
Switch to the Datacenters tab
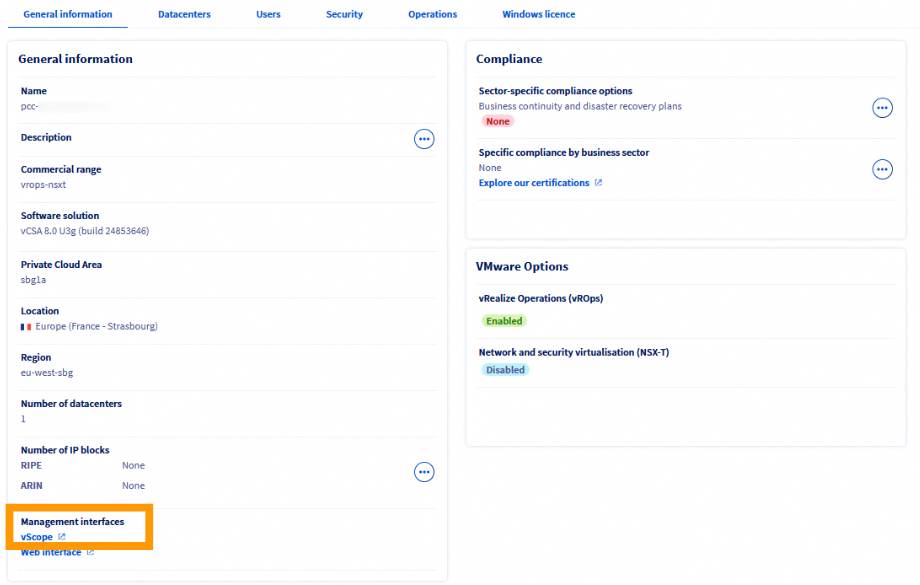184,15
